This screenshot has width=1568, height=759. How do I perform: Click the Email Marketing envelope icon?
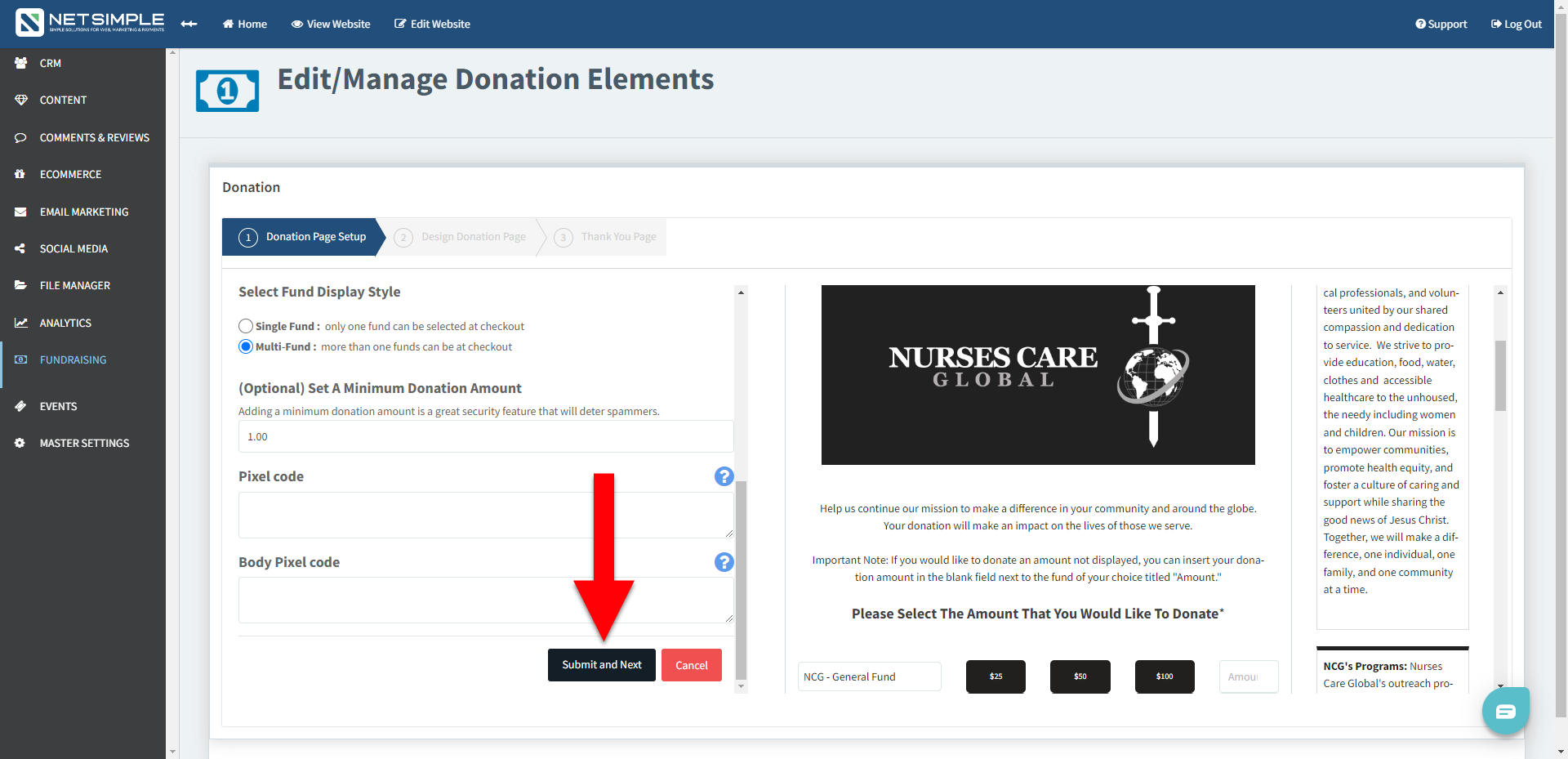(x=20, y=212)
